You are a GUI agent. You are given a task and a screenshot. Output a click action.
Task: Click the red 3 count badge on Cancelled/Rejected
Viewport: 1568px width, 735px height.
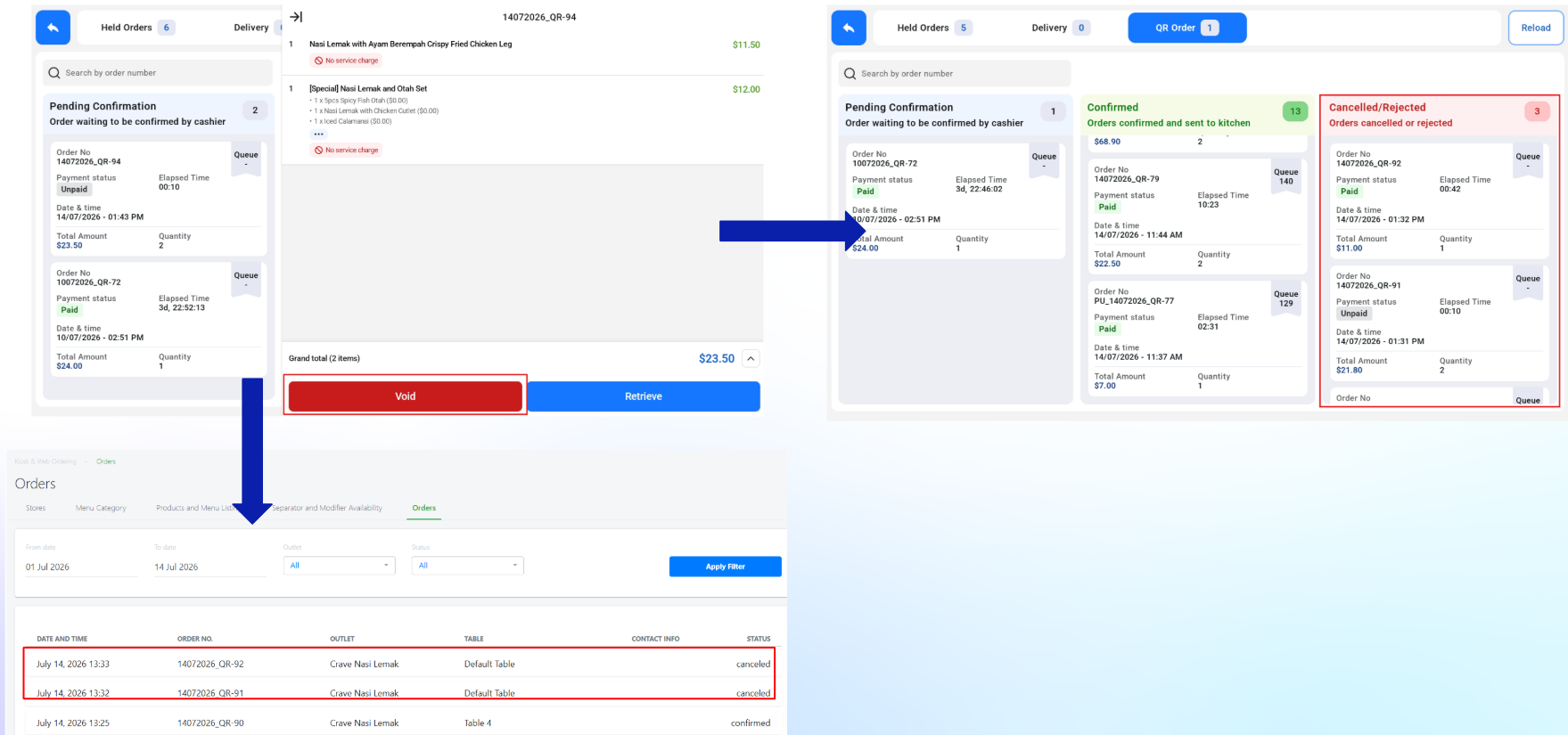[1537, 111]
